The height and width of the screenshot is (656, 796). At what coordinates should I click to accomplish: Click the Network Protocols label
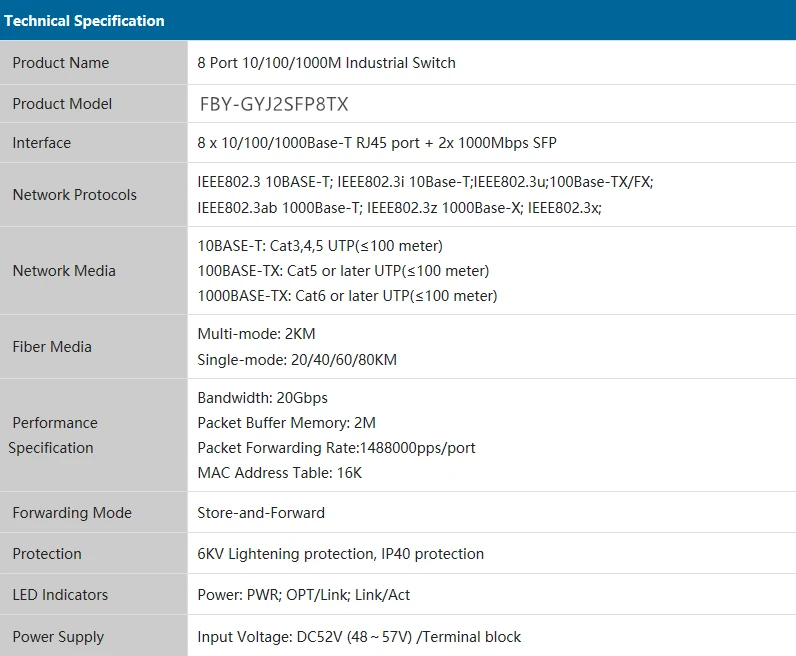(75, 194)
